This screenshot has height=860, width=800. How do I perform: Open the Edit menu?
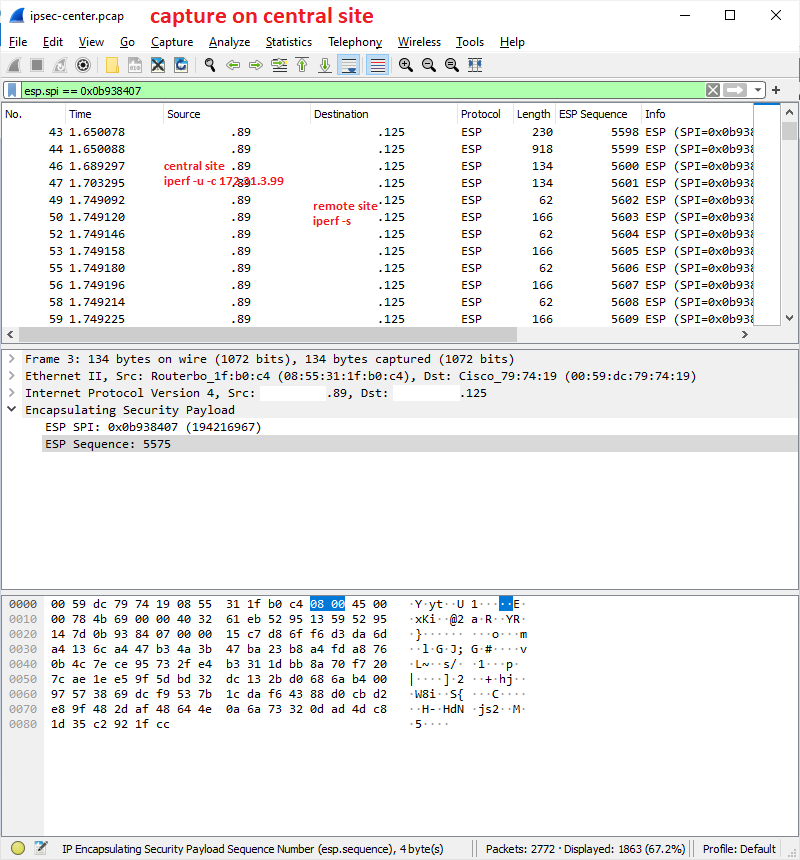coord(53,42)
